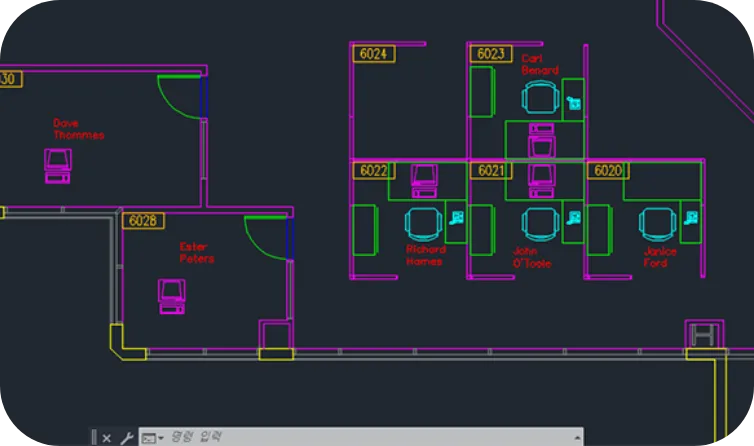Select the Dave Thommes name label

(x=78, y=129)
